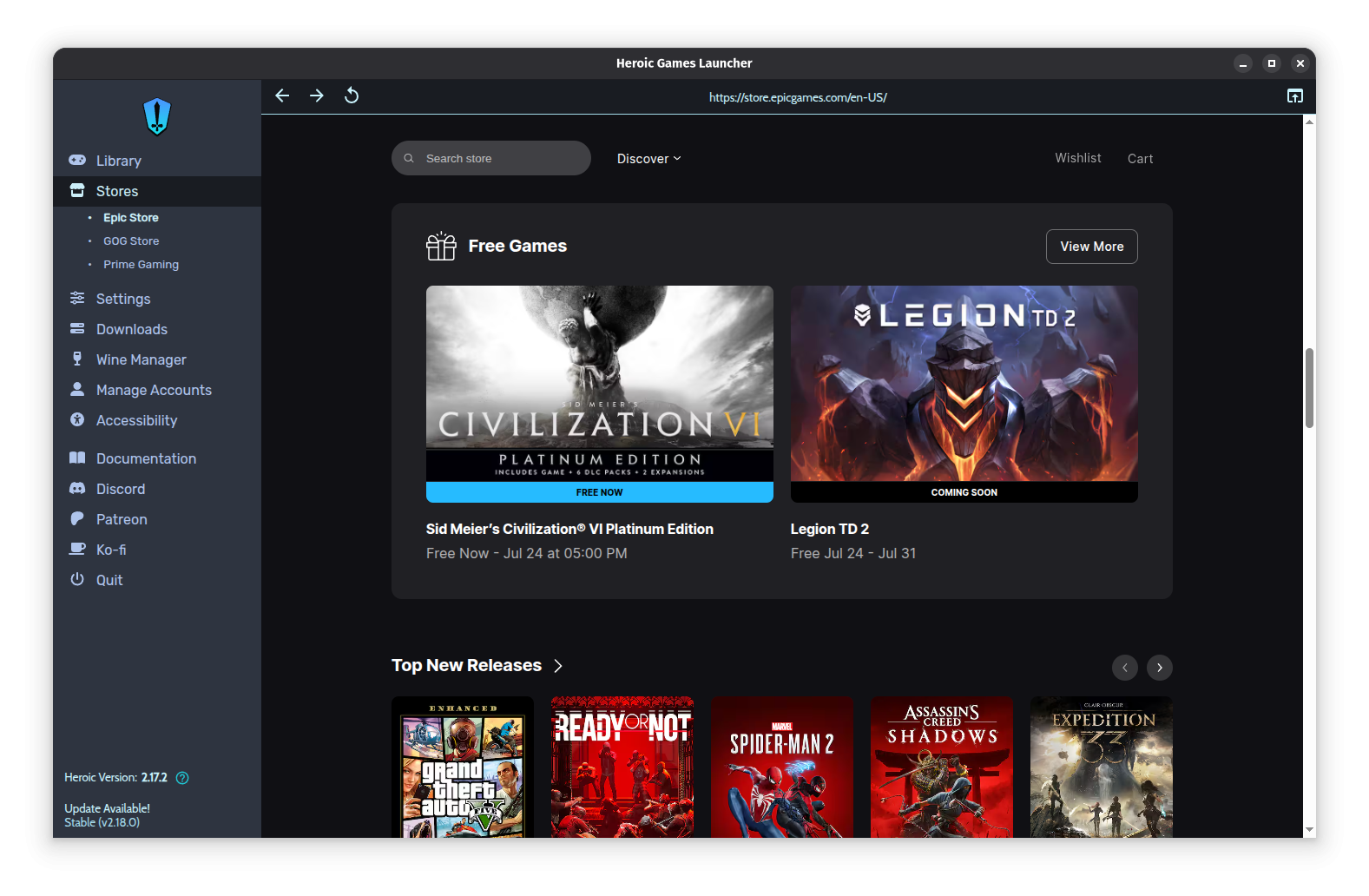The height and width of the screenshot is (896, 1369).
Task: Show next Top New Releases
Action: [x=1160, y=667]
